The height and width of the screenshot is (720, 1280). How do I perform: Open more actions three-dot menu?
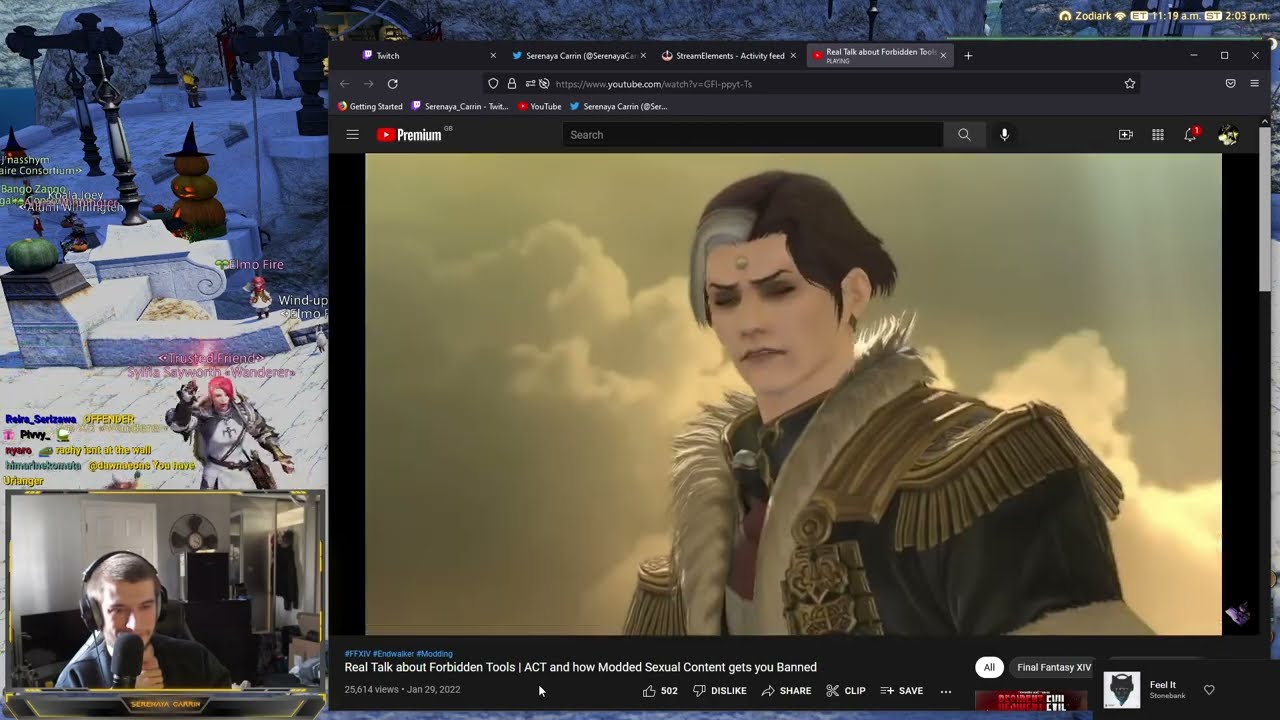coord(946,691)
